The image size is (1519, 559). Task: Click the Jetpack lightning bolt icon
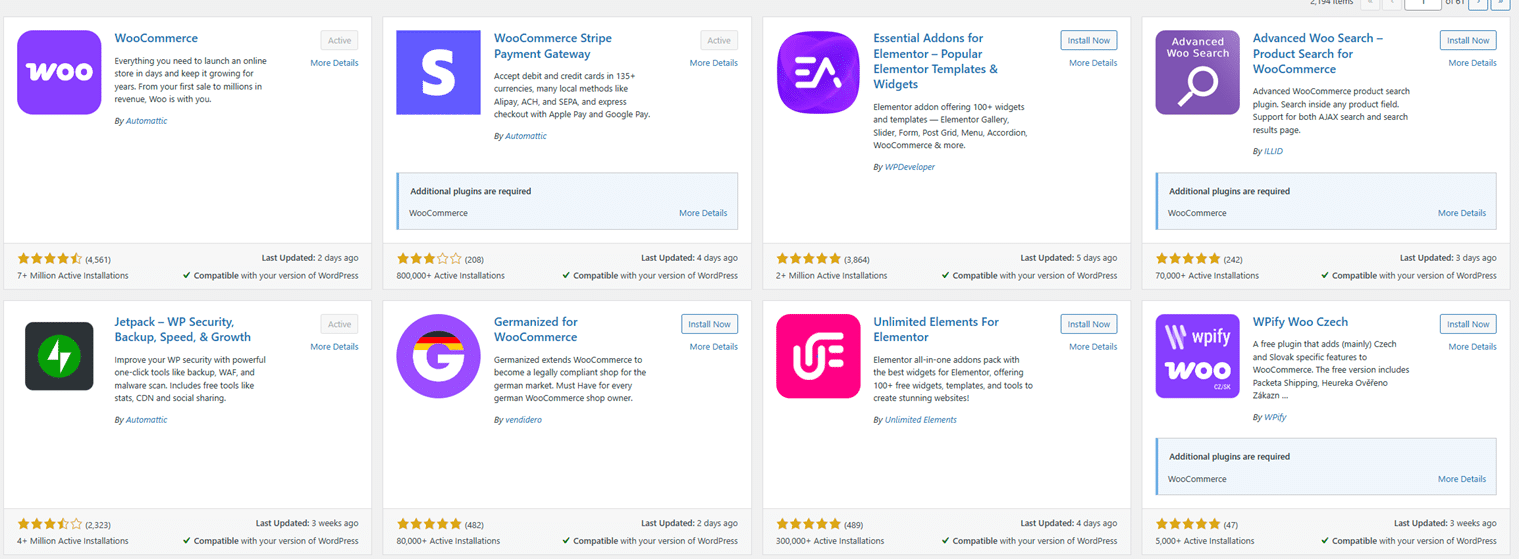[x=59, y=356]
